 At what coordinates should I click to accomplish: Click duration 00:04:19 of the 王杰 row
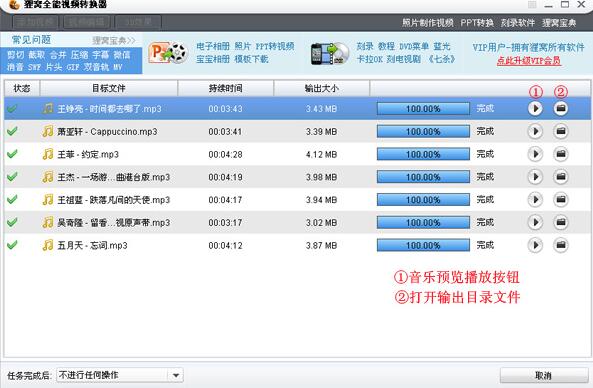pos(225,177)
